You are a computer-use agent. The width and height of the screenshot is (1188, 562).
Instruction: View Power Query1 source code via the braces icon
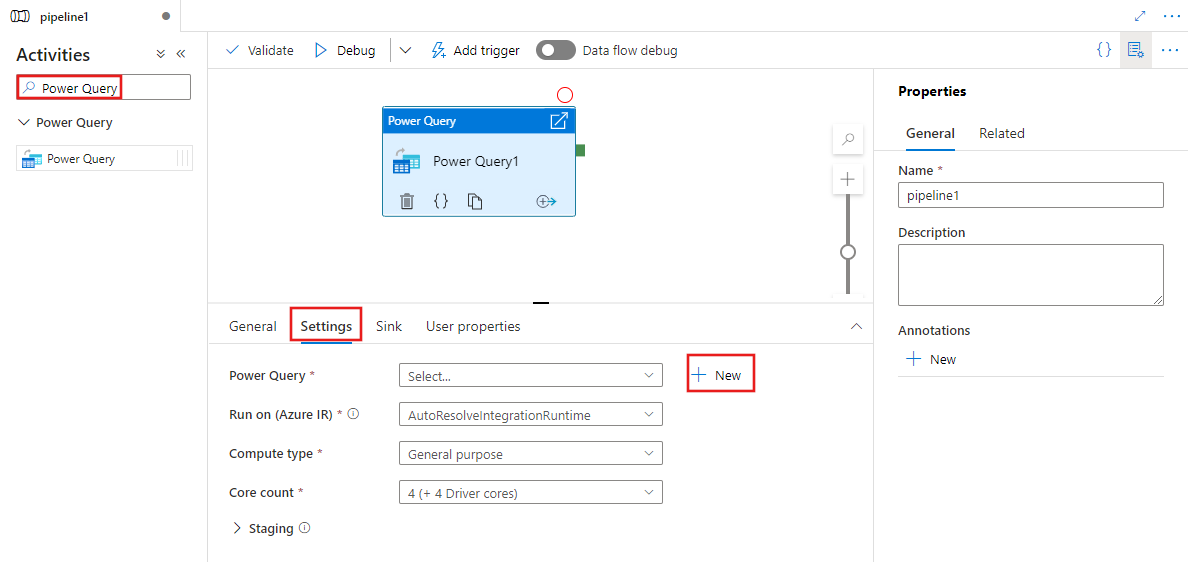(x=441, y=201)
